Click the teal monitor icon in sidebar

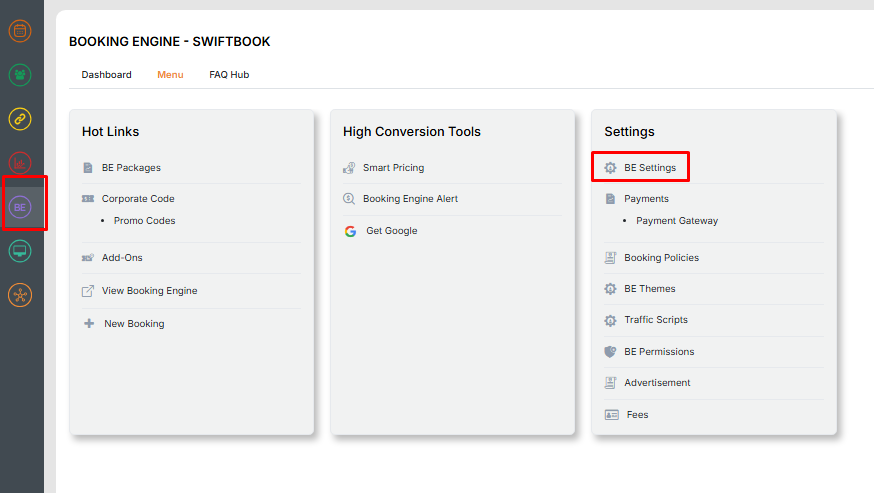pyautogui.click(x=20, y=251)
